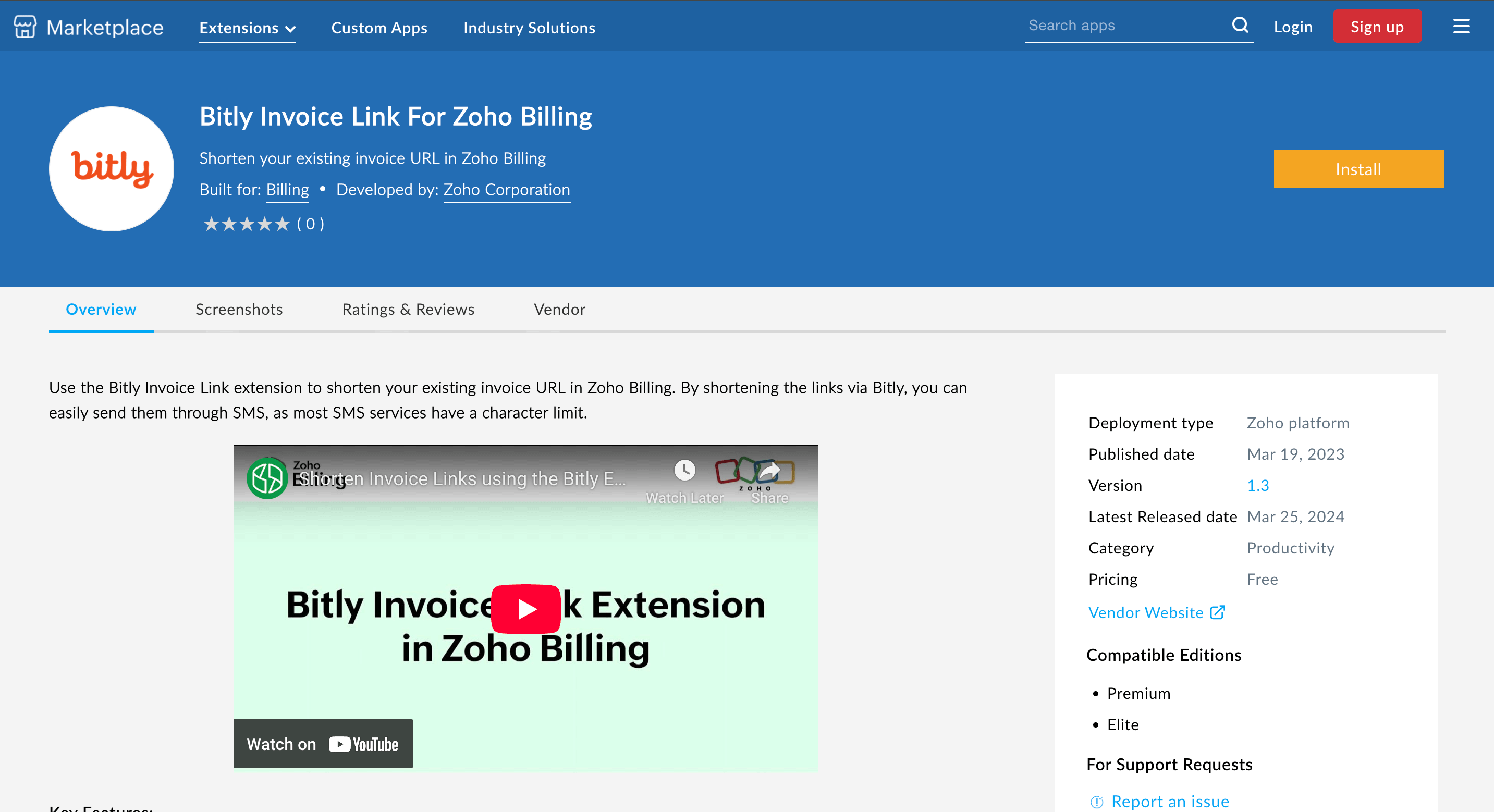
Task: Click the Billing link under Built for
Action: tap(287, 189)
